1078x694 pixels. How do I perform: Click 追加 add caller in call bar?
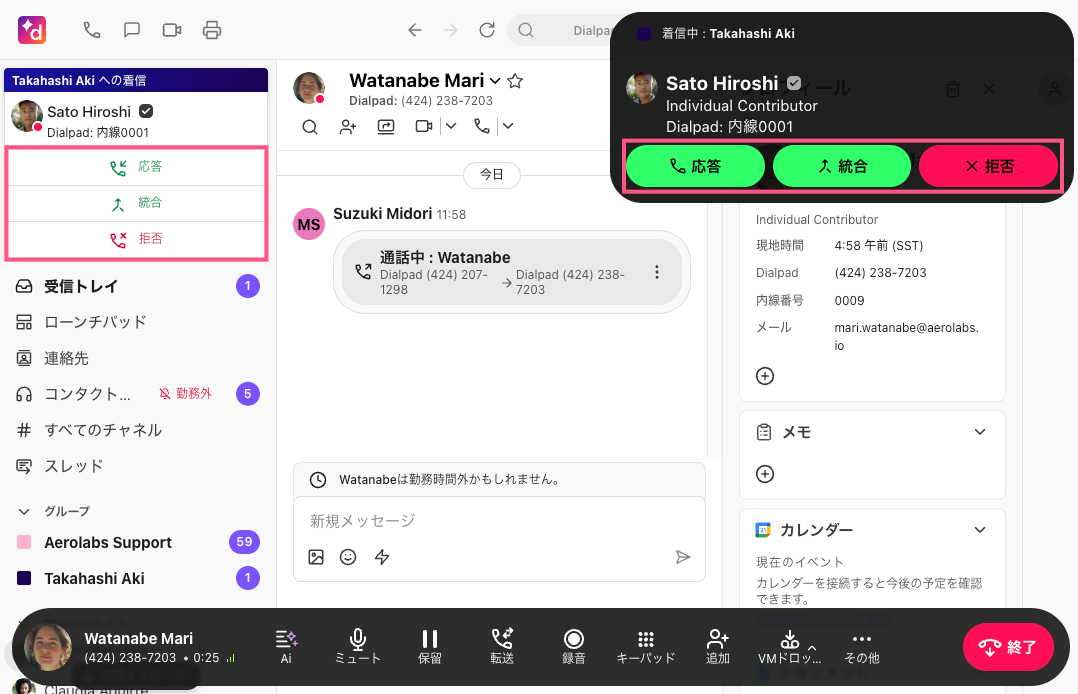(718, 647)
